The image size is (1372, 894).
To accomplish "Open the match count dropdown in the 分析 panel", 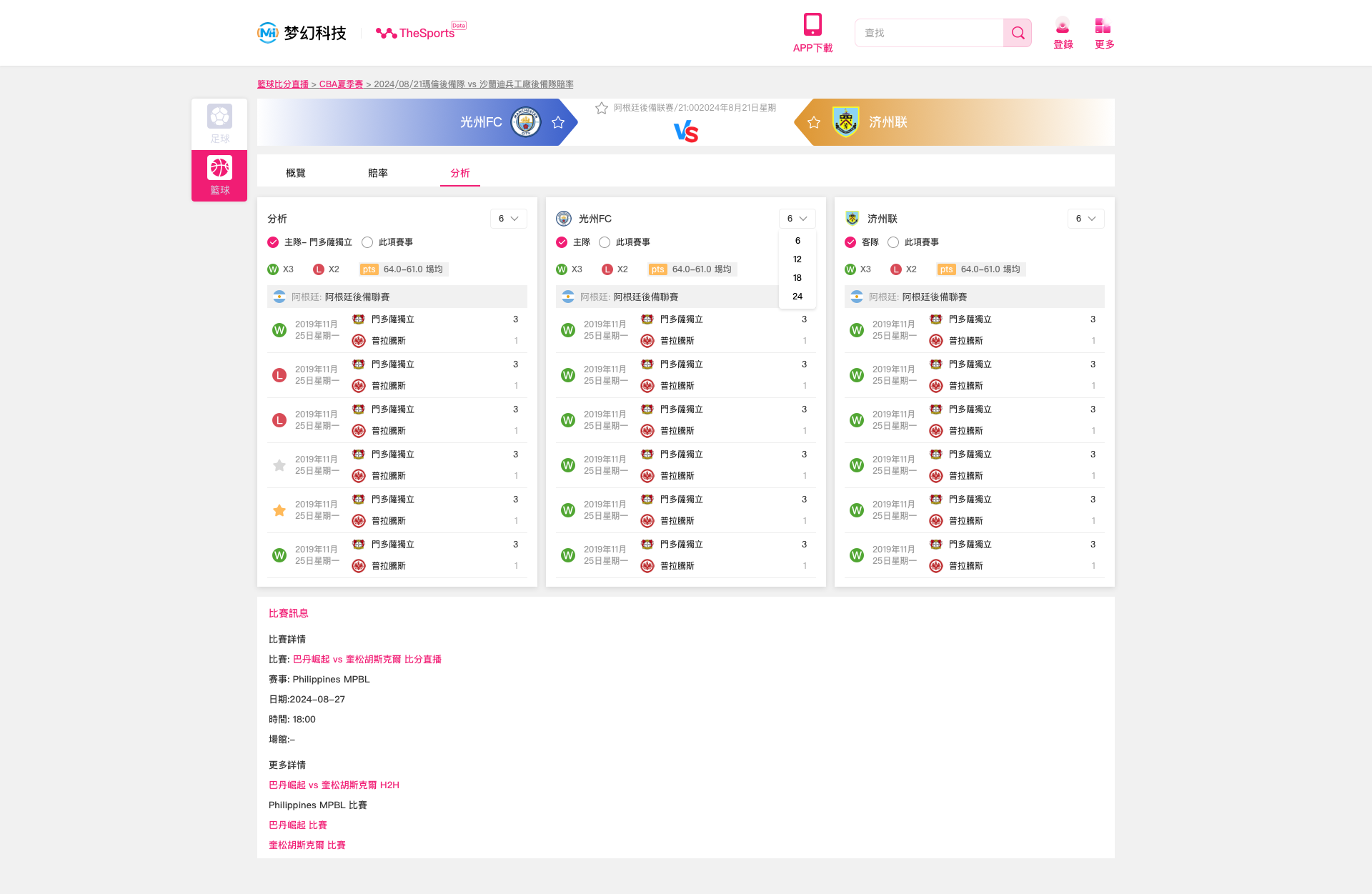I will click(x=508, y=219).
